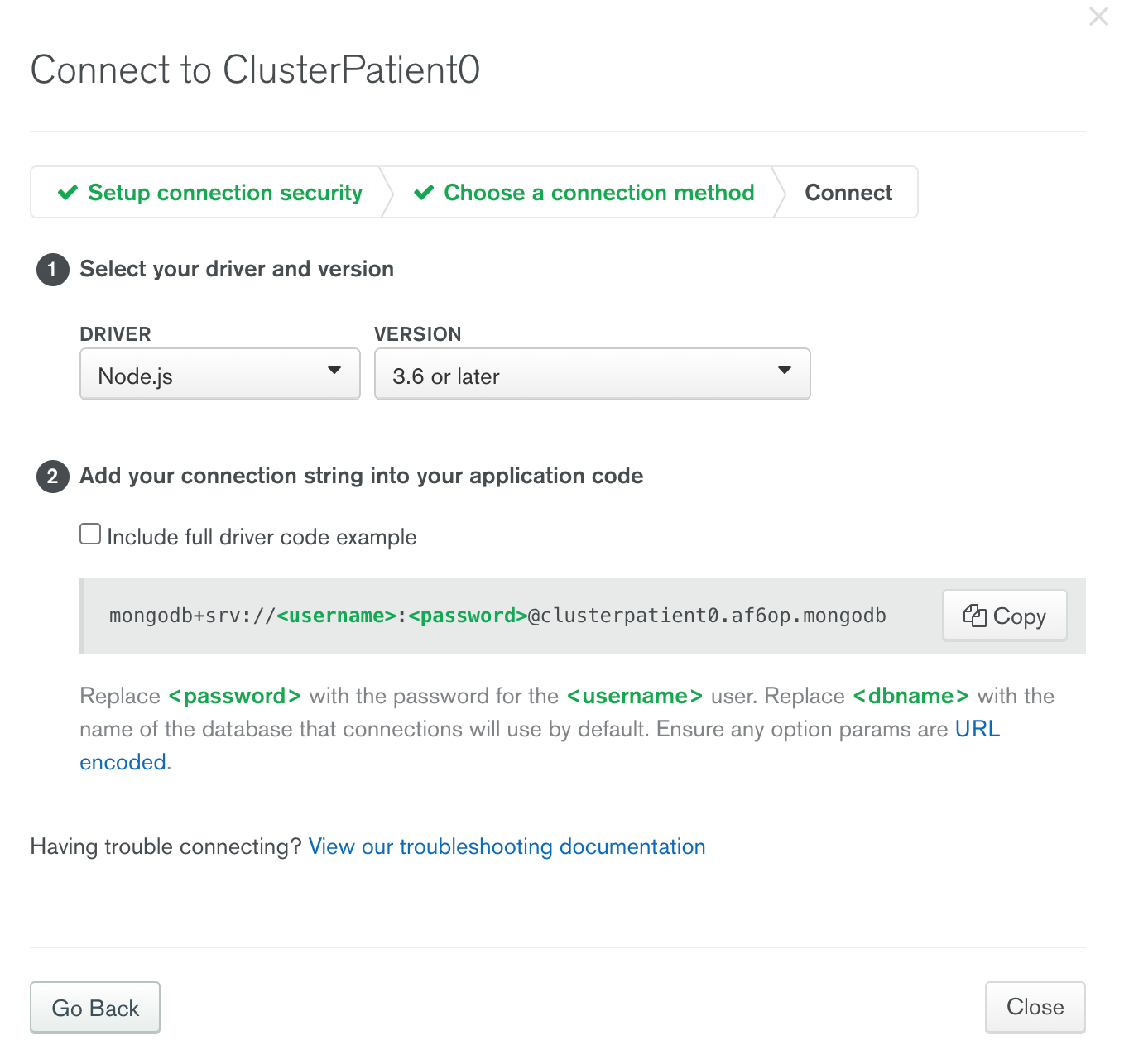The height and width of the screenshot is (1064, 1129).
Task: Click the step 1 number badge
Action: coord(52,270)
